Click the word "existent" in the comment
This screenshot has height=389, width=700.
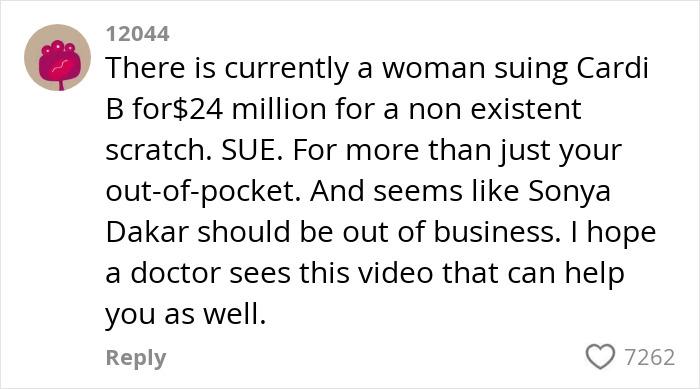point(526,109)
